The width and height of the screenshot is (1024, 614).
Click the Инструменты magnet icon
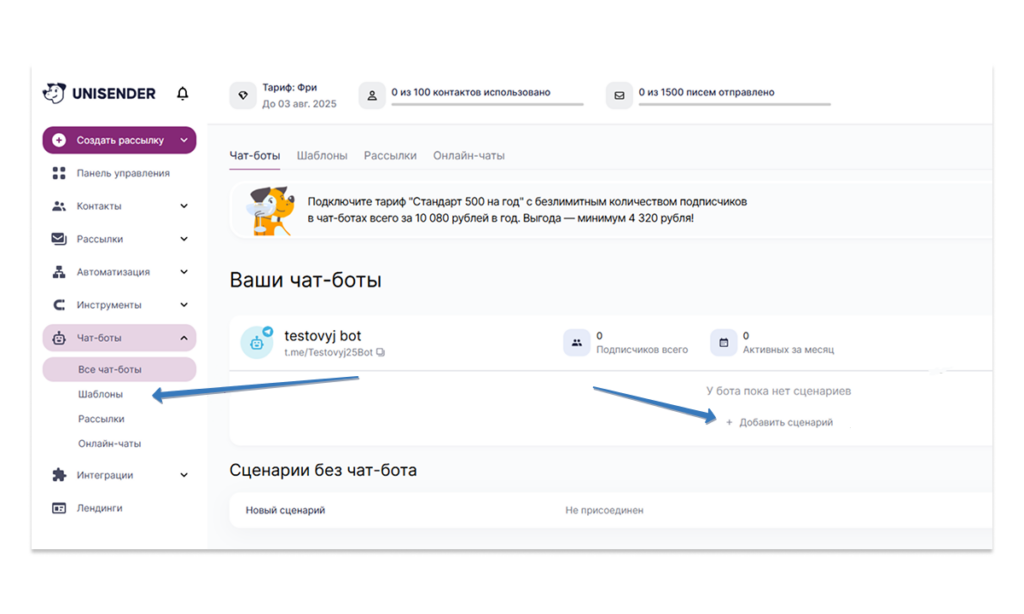click(x=58, y=305)
